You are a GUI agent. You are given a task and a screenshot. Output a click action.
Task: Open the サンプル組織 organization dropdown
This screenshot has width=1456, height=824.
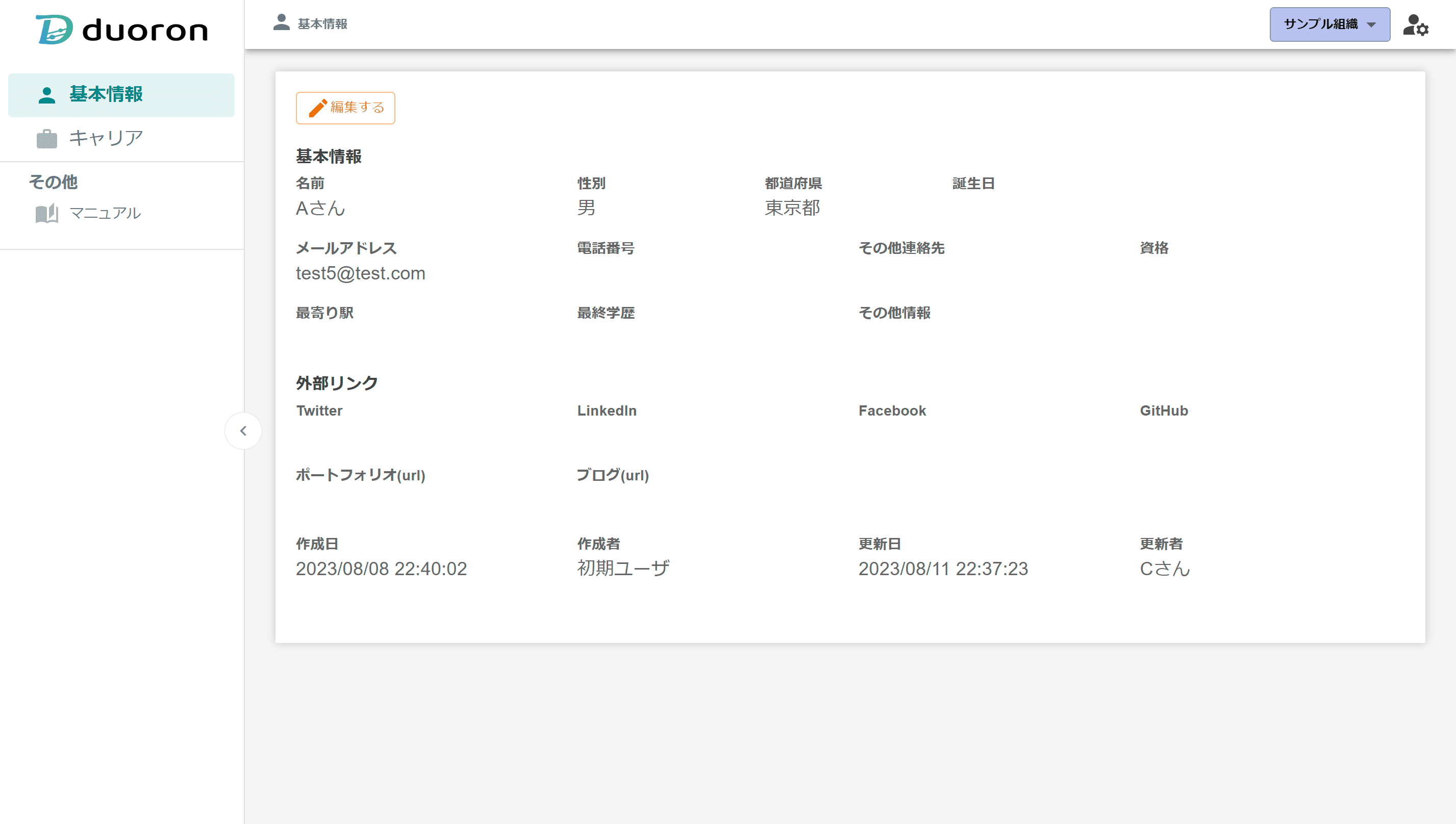1330,24
